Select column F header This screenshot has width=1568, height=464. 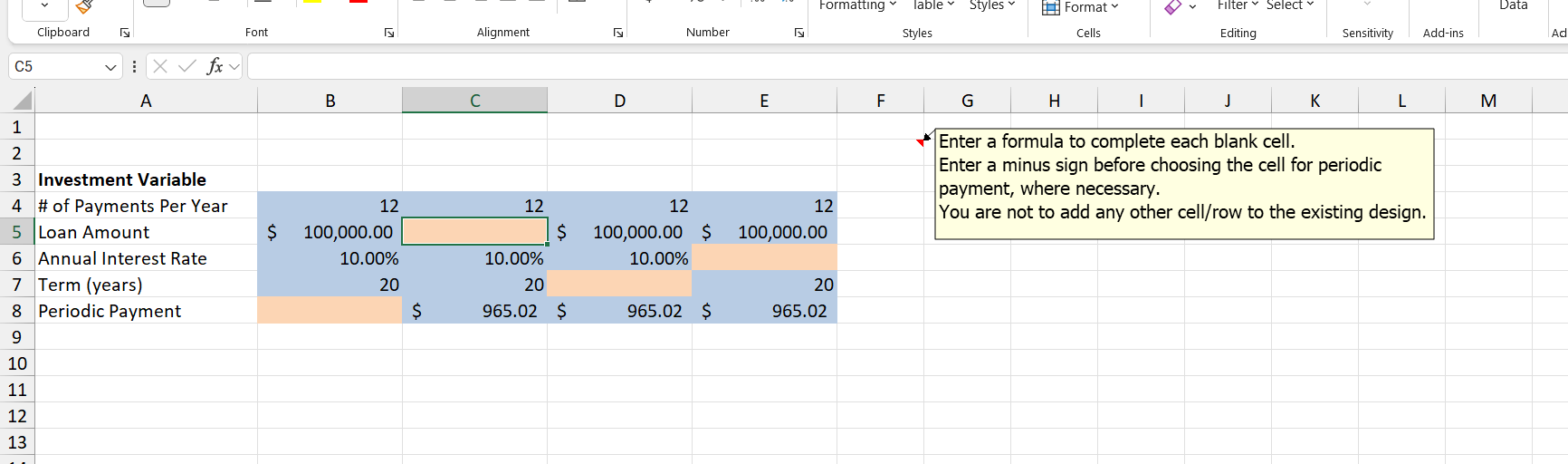(x=881, y=101)
